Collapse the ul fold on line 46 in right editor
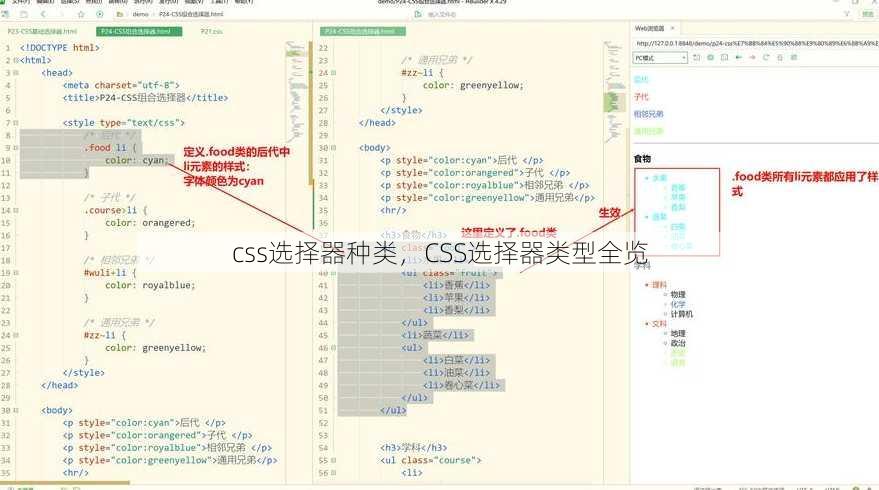 (334, 348)
